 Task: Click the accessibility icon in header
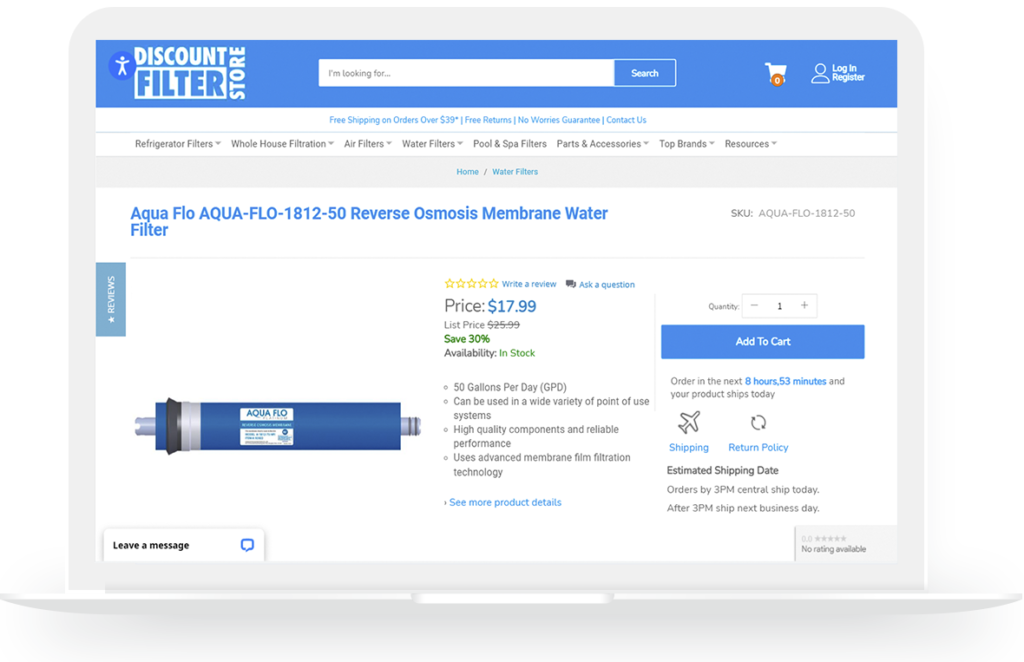pos(121,66)
